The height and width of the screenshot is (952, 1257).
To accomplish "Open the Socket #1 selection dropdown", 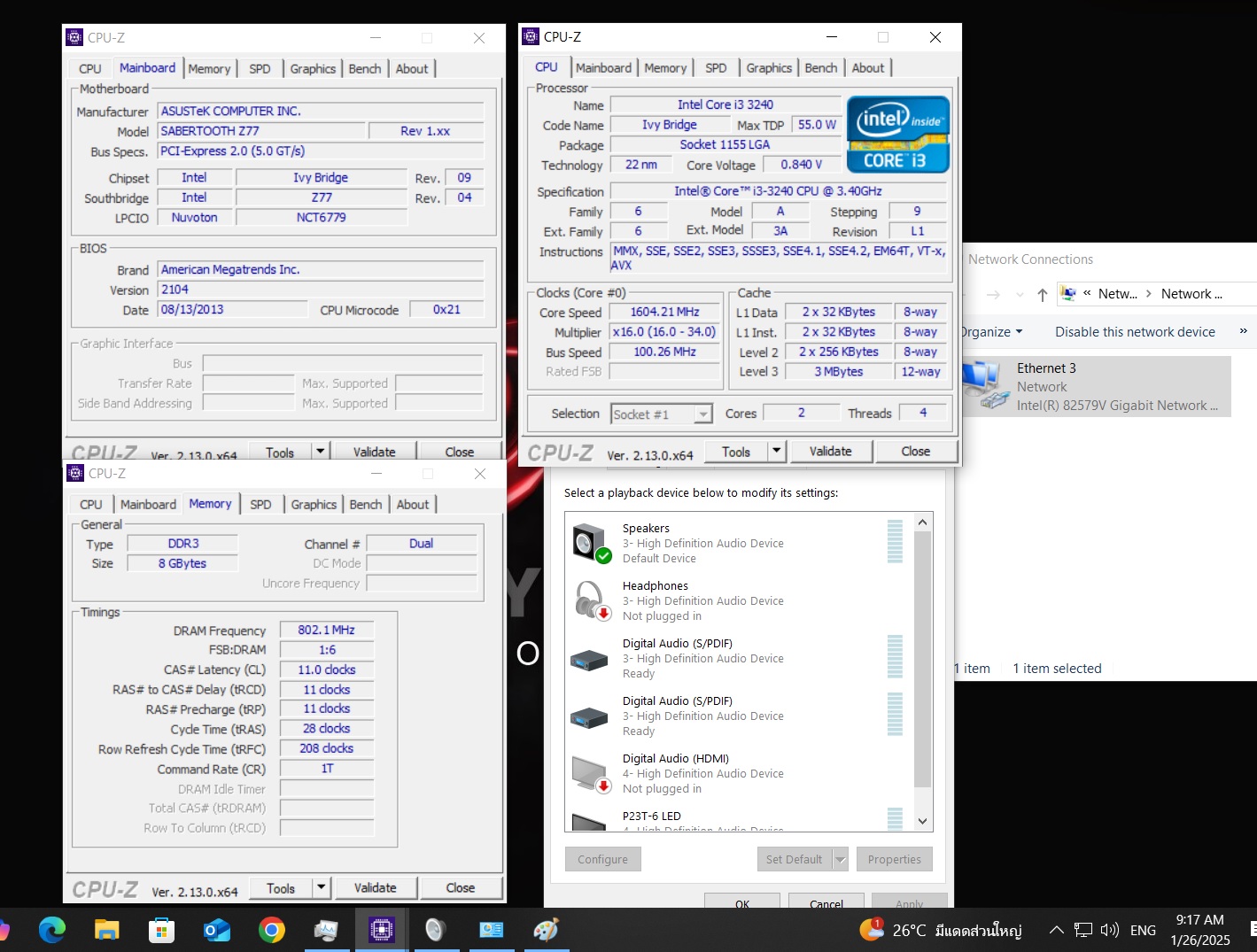I will (x=702, y=414).
